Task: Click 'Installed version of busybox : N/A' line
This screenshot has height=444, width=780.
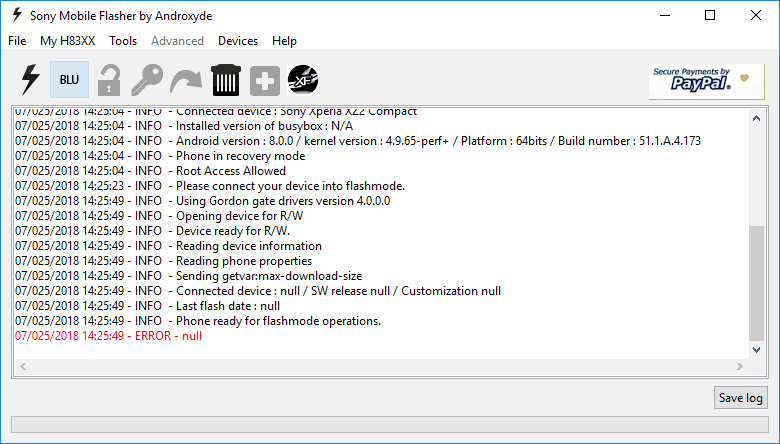Action: pos(184,126)
